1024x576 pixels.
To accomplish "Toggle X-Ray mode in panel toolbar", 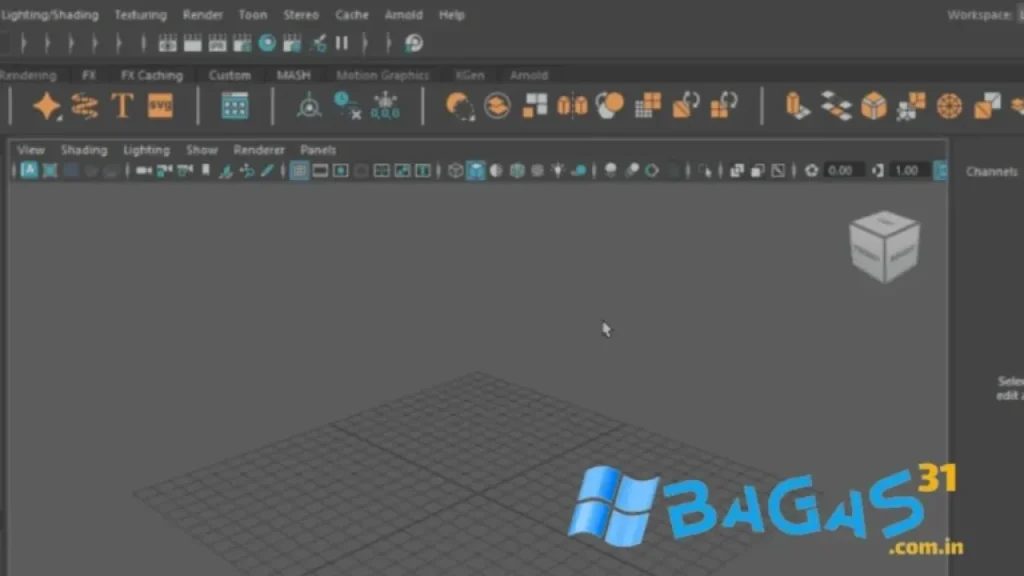I will coord(737,170).
